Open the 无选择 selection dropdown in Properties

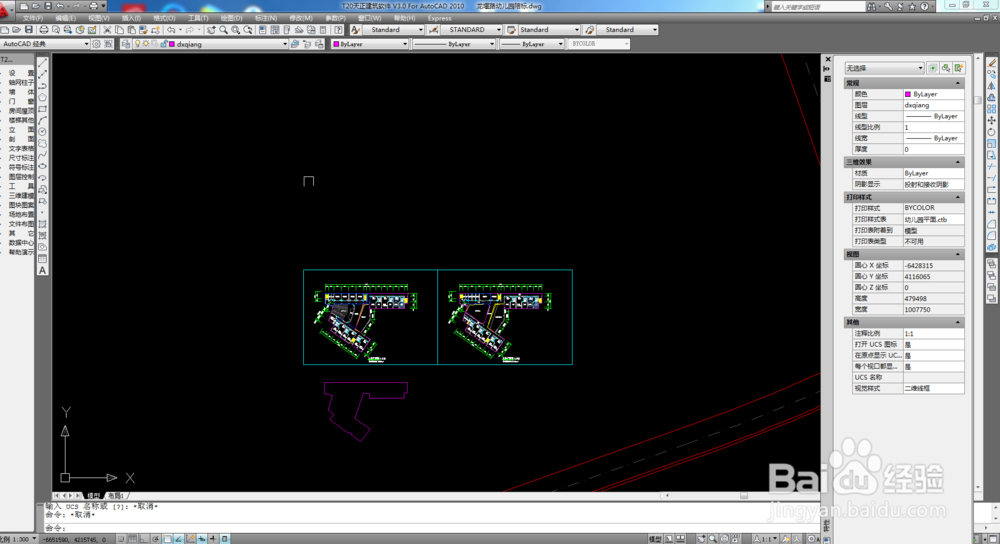[x=885, y=68]
